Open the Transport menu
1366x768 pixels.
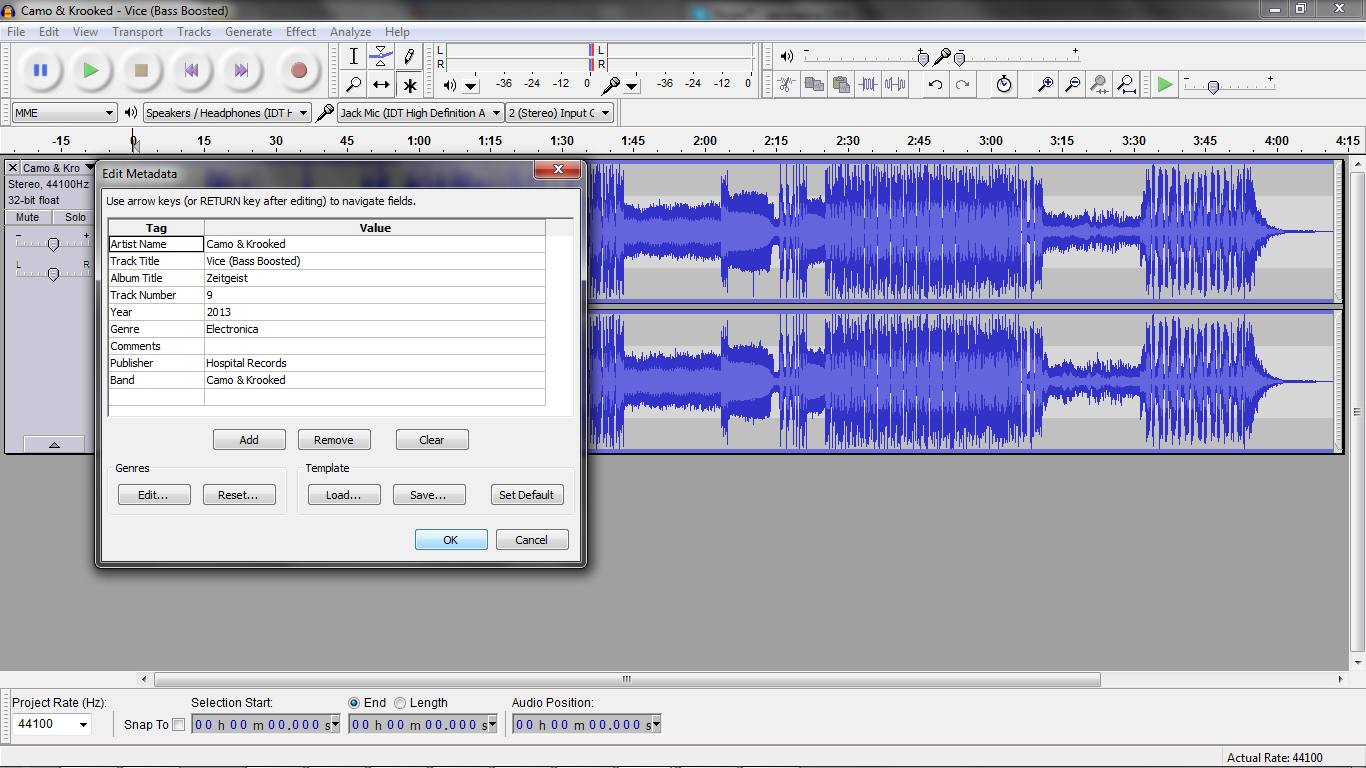tap(137, 32)
